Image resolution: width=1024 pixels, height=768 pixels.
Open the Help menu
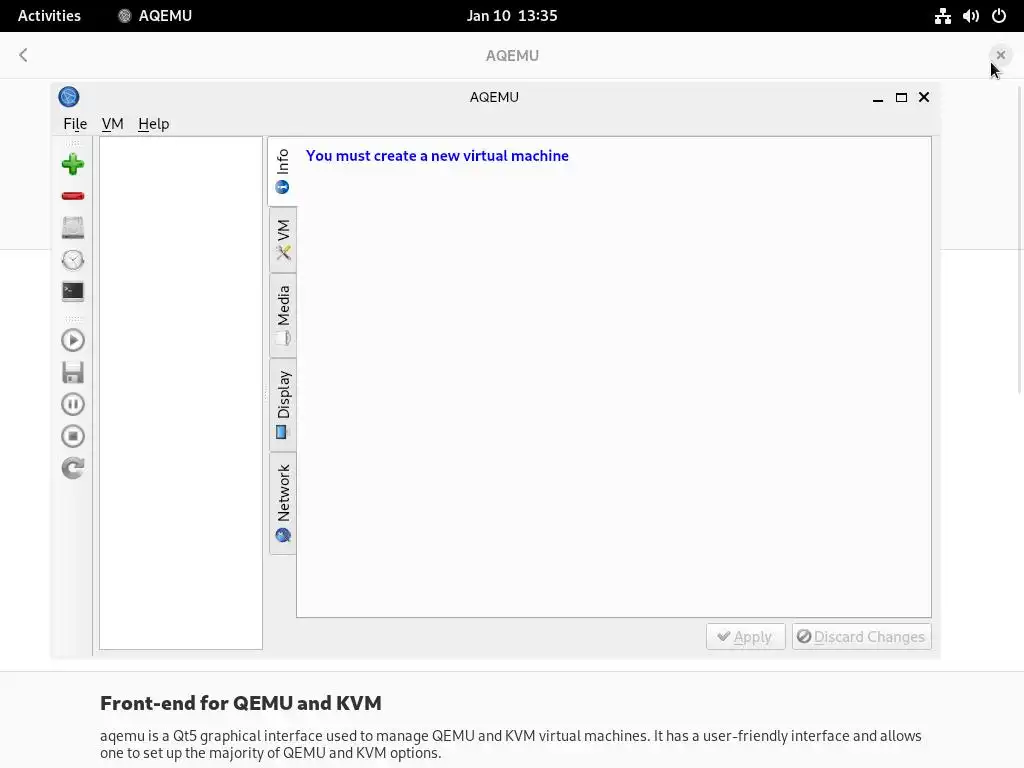point(153,123)
